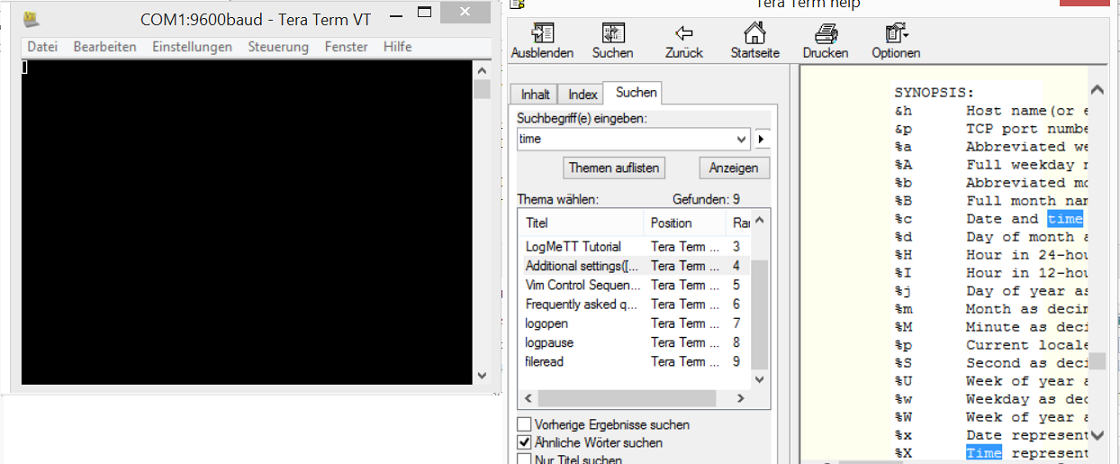Select fileread search result
The height and width of the screenshot is (464, 1120).
click(635, 362)
